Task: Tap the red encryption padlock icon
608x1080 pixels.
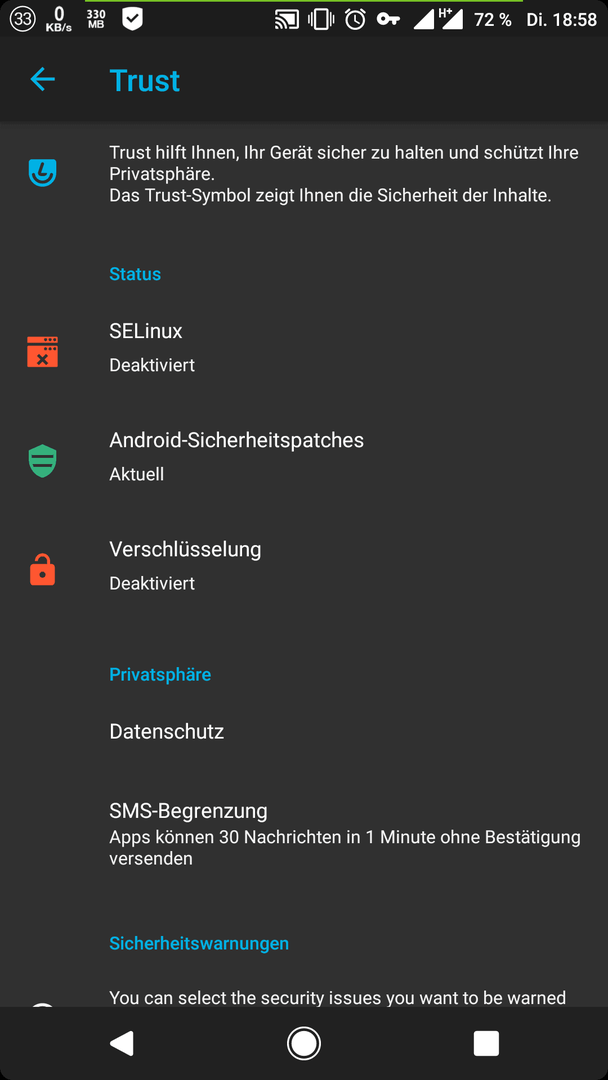Action: point(42,570)
